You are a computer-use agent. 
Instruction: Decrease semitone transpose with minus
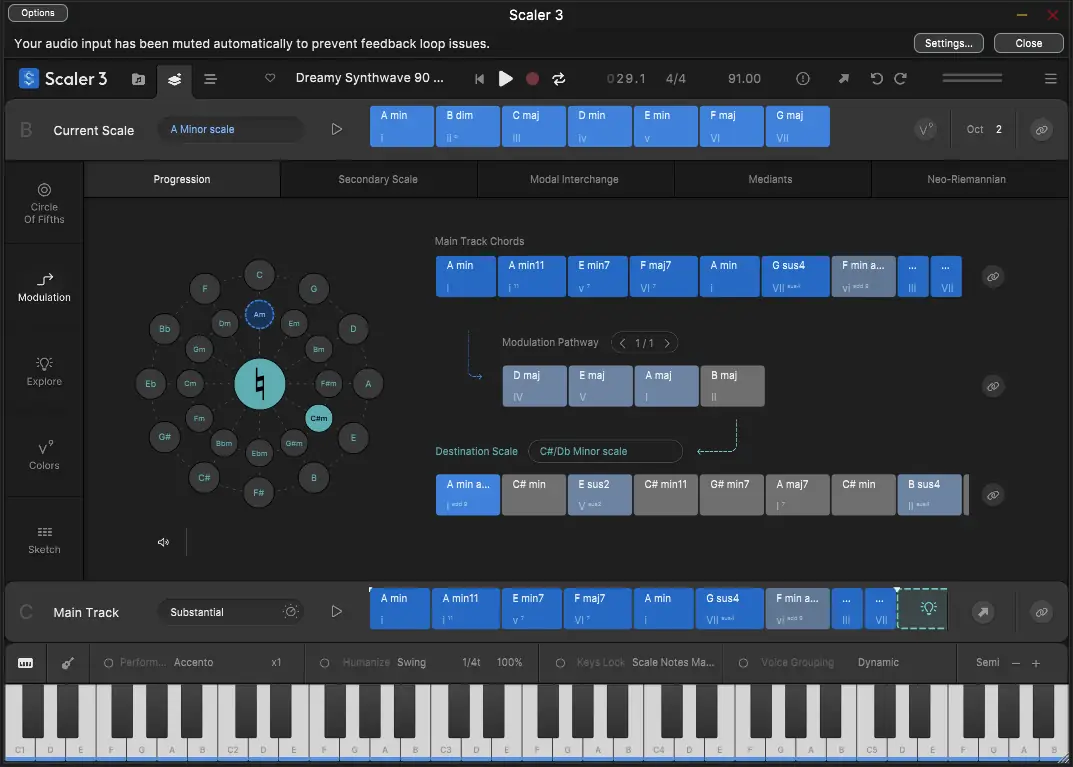pyautogui.click(x=1016, y=663)
